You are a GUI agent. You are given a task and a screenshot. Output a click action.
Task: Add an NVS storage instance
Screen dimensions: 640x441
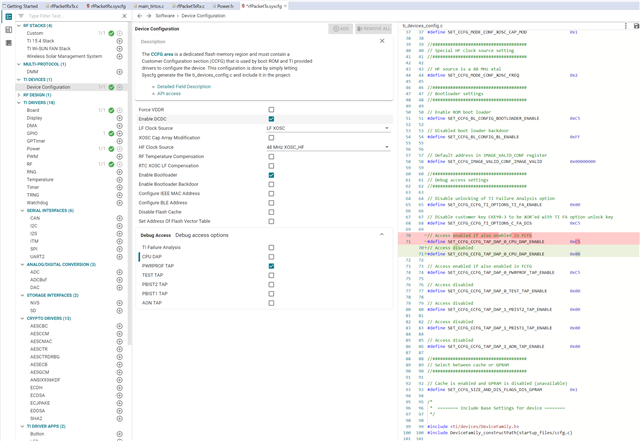pyautogui.click(x=120, y=303)
